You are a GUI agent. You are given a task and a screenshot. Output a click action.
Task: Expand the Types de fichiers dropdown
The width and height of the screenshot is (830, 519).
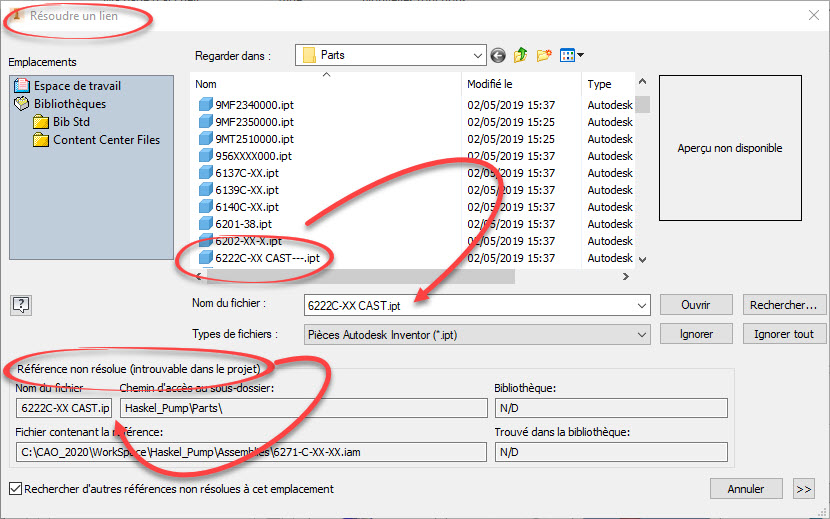pyautogui.click(x=640, y=334)
